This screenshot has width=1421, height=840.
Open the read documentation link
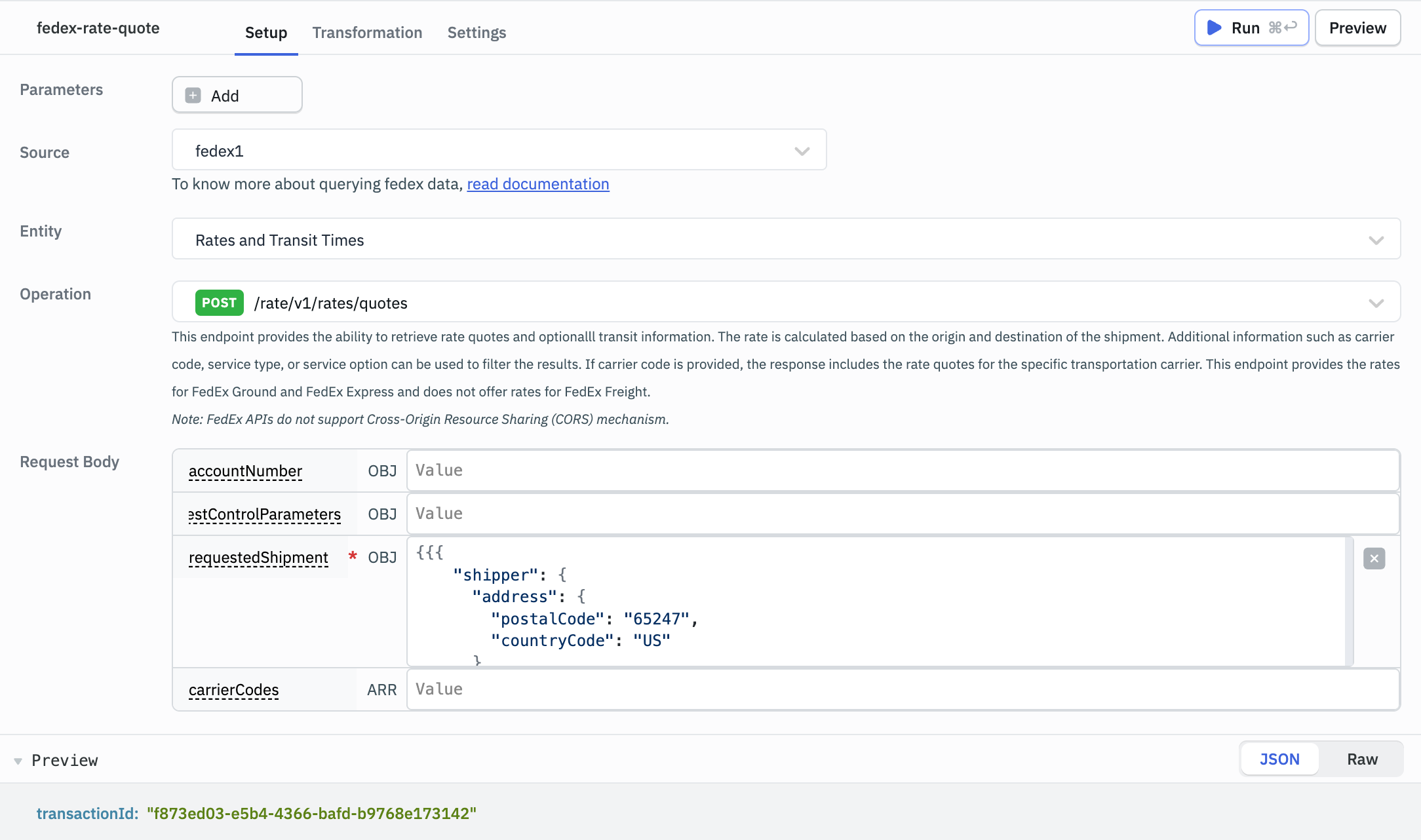[538, 183]
